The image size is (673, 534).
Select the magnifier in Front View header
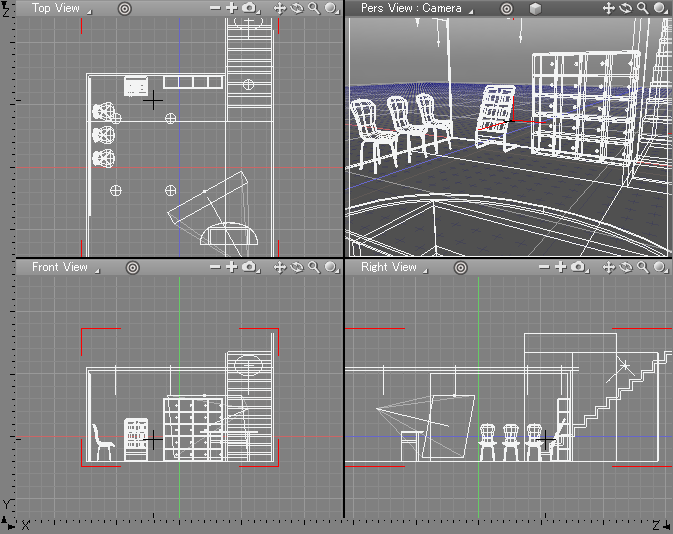click(314, 267)
